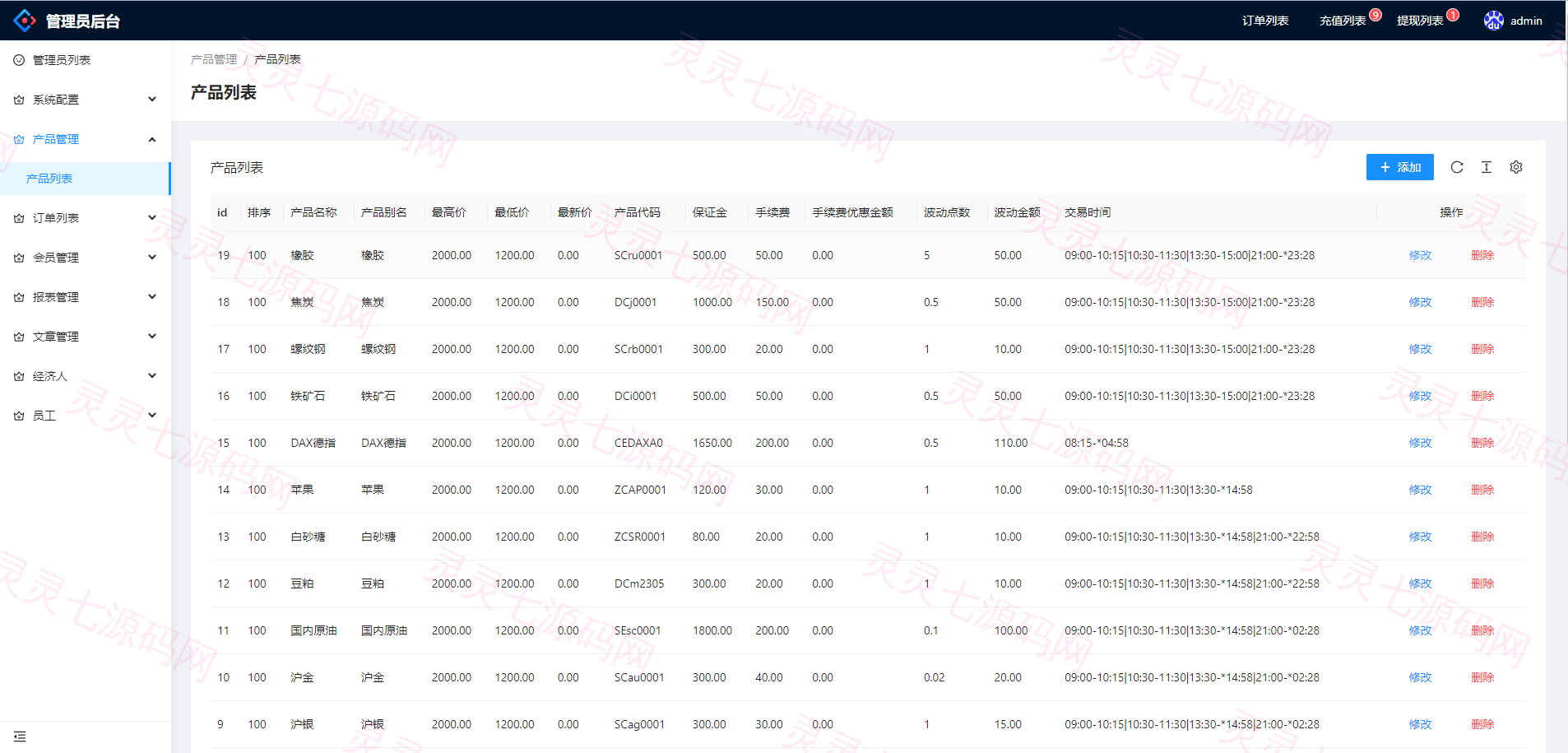Image resolution: width=1568 pixels, height=753 pixels.
Task: Open the column settings gear icon
Action: [1516, 167]
